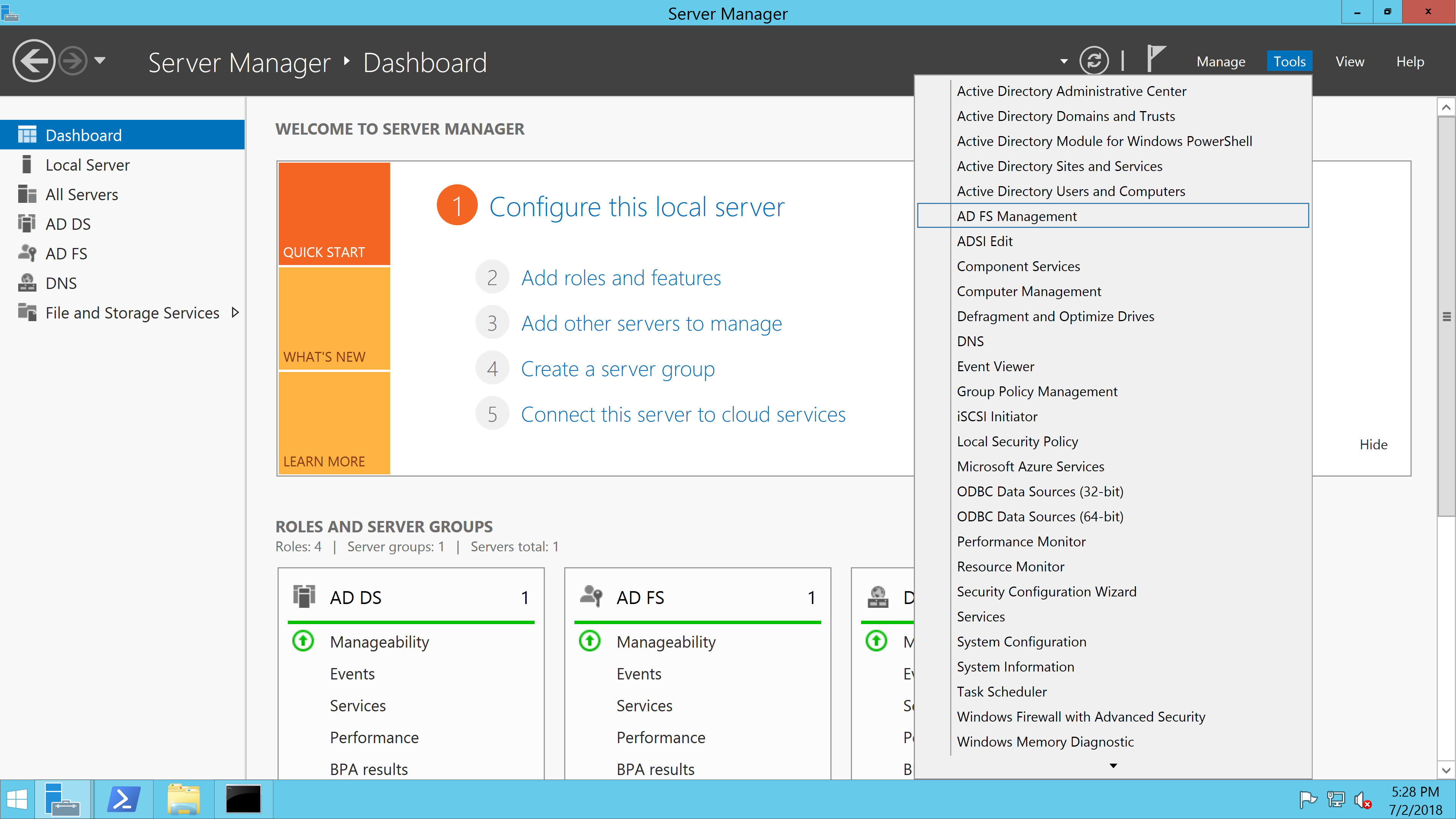The width and height of the screenshot is (1456, 819).
Task: Open Active Directory Domains and Trusts
Action: pyautogui.click(x=1112, y=116)
